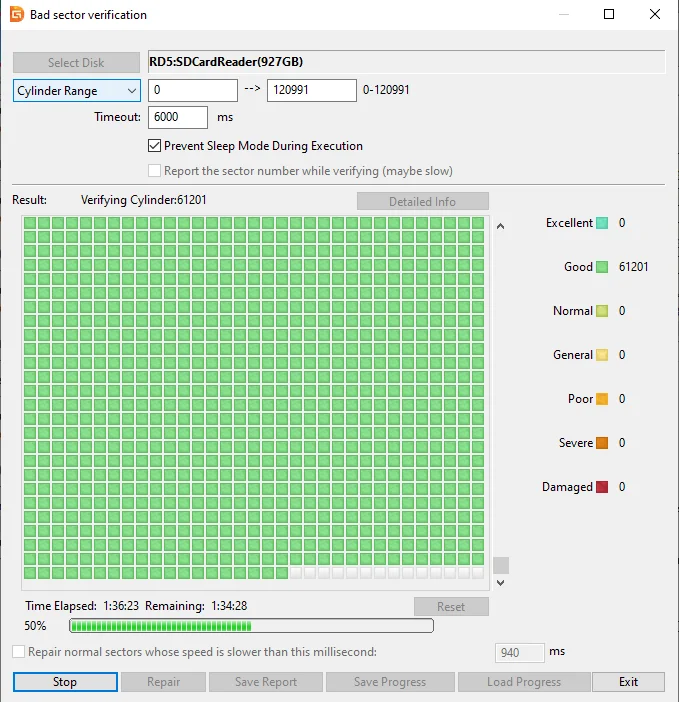Click the millisecond threshold field showing 940
The image size is (679, 702).
click(x=520, y=652)
